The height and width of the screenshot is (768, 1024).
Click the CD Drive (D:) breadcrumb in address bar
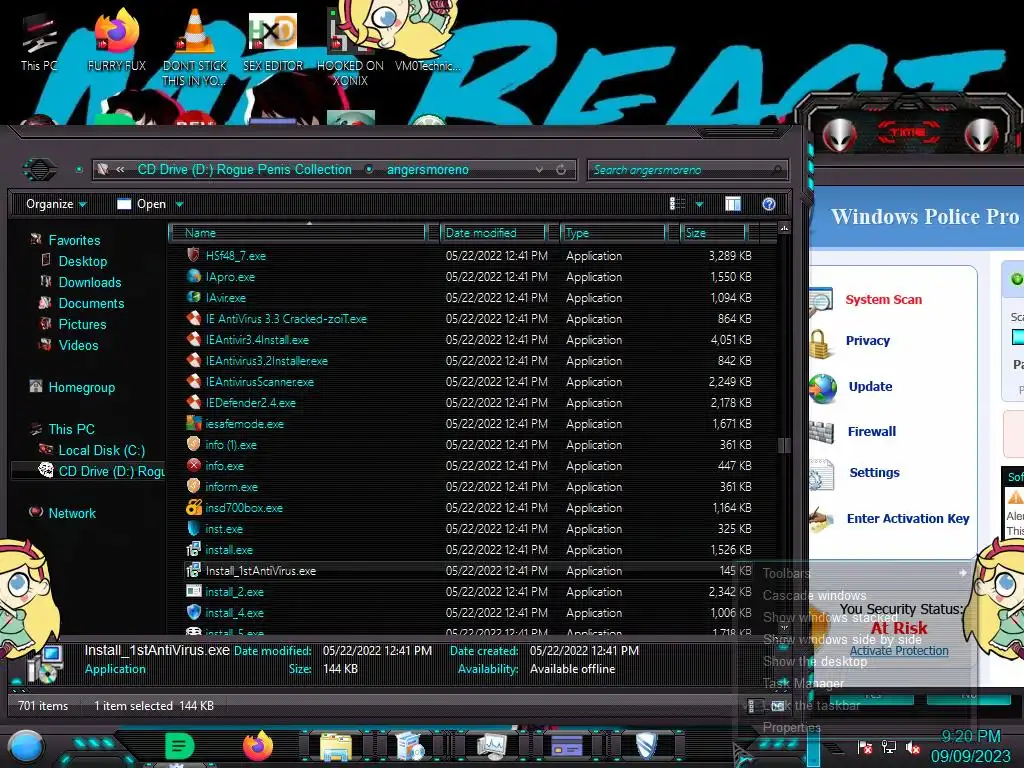(244, 169)
